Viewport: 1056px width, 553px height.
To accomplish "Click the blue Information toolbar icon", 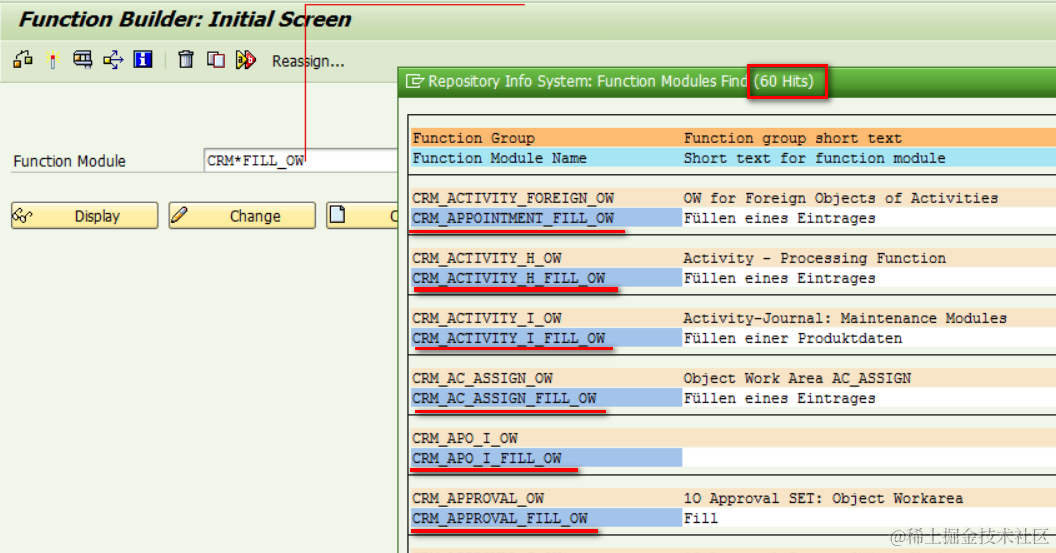I will (143, 60).
